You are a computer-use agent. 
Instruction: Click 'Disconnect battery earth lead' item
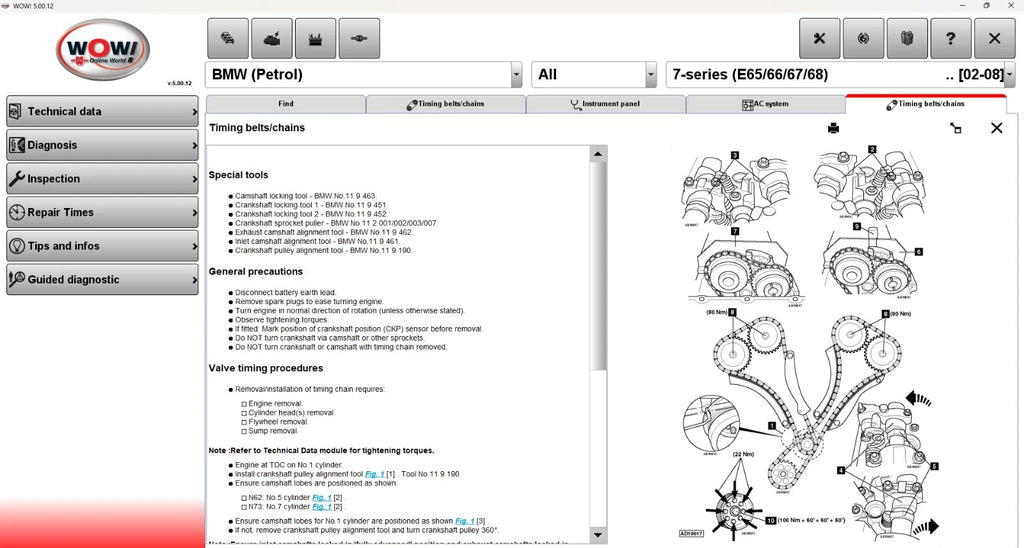tap(286, 293)
